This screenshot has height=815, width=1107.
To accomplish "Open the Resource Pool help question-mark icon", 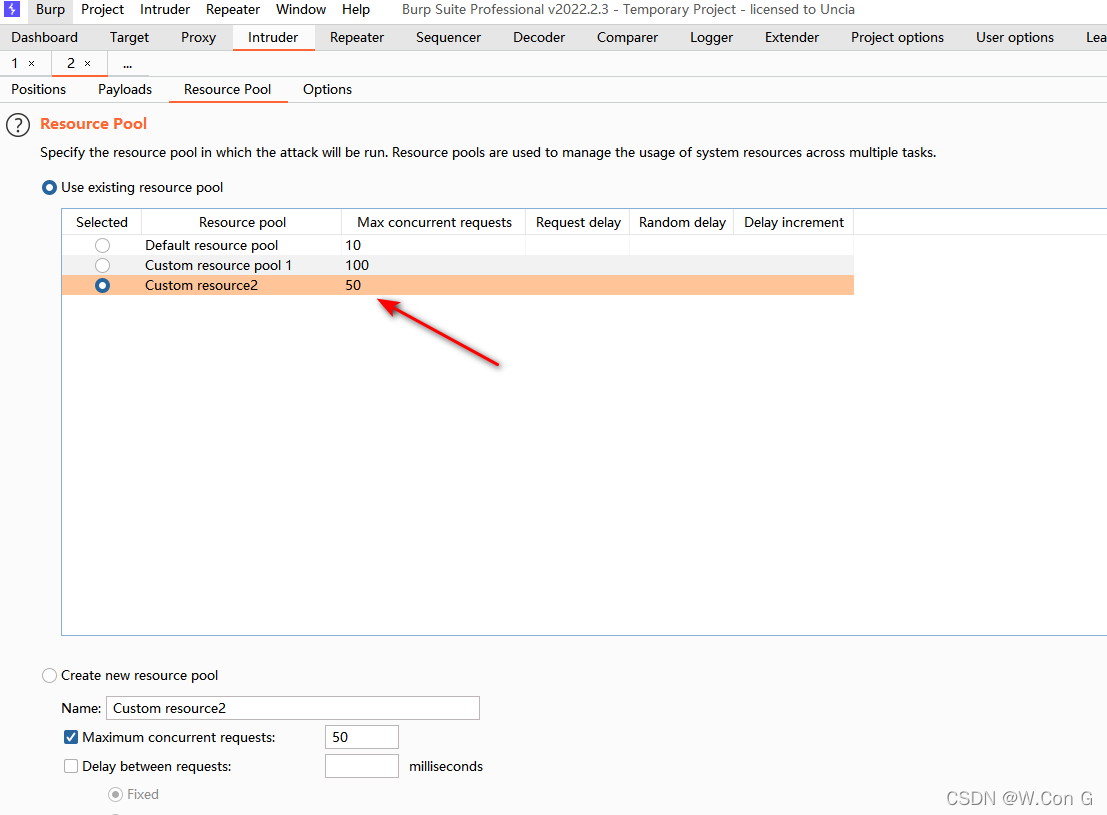I will click(18, 125).
